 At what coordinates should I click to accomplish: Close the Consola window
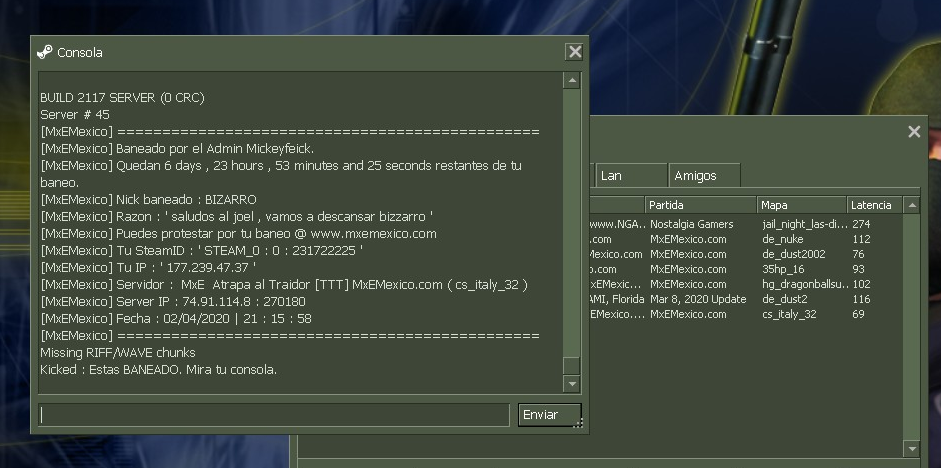574,52
